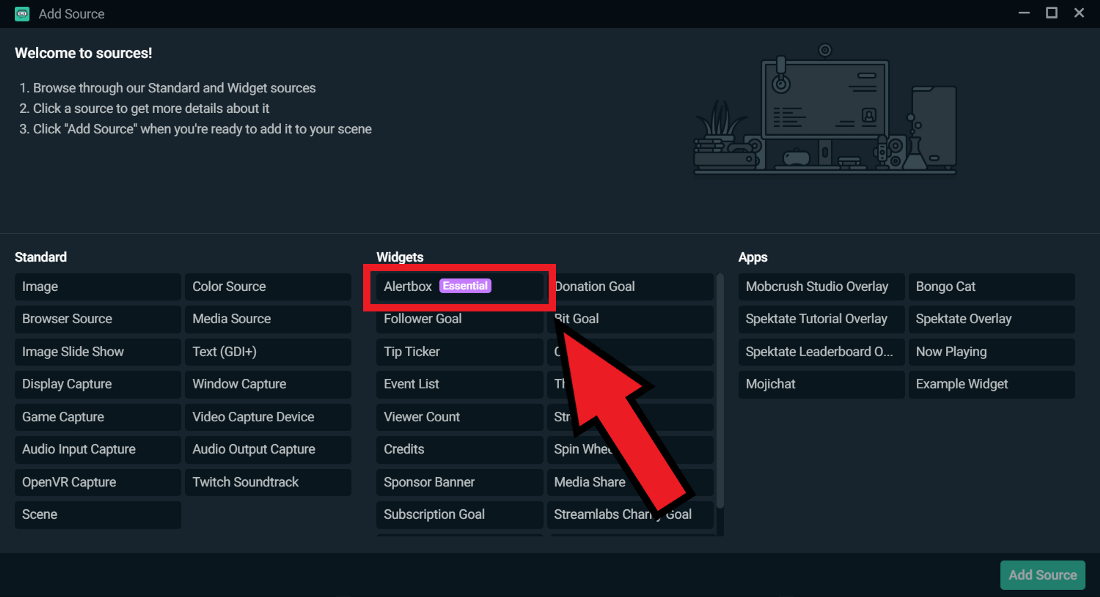Image resolution: width=1100 pixels, height=597 pixels.
Task: Choose the Spektate Overlay app
Action: coord(992,318)
